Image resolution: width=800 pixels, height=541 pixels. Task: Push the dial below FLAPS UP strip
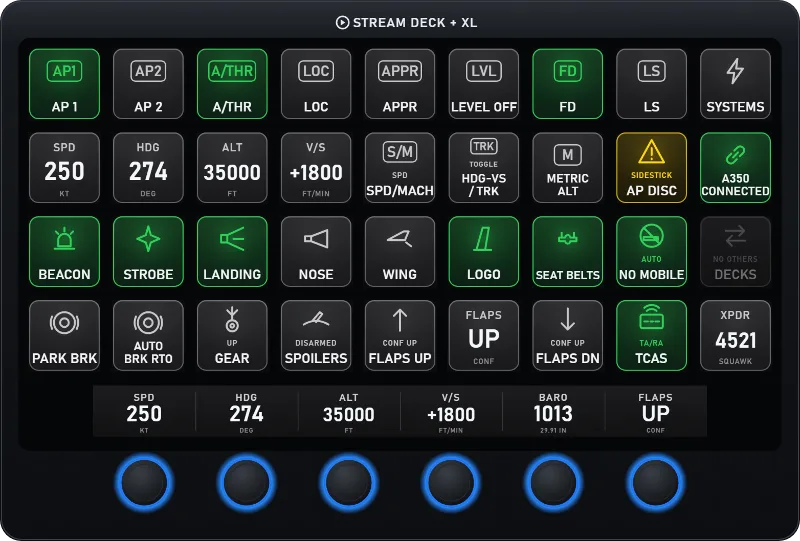pos(656,482)
